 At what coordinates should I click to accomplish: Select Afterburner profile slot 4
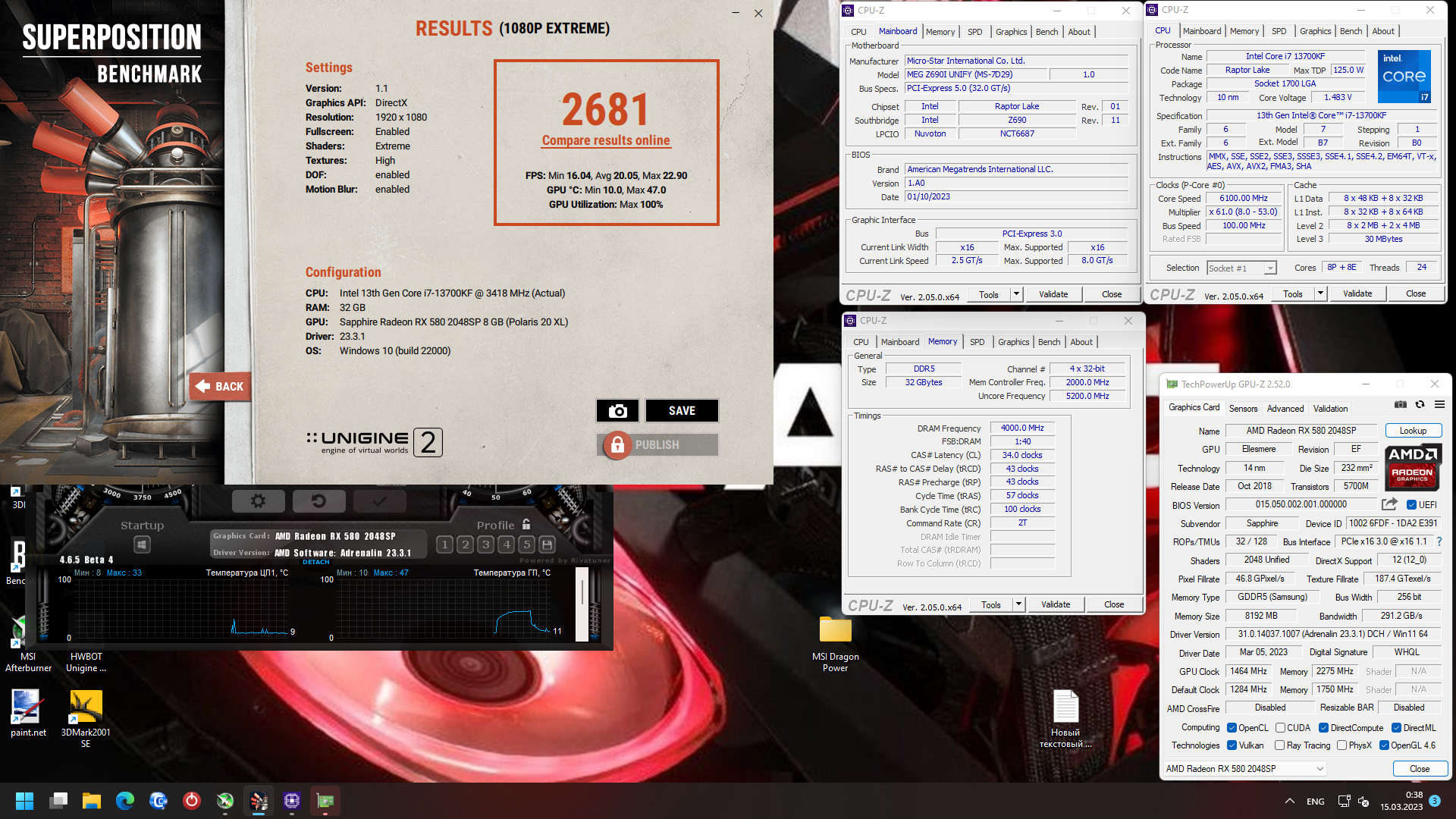click(x=507, y=544)
